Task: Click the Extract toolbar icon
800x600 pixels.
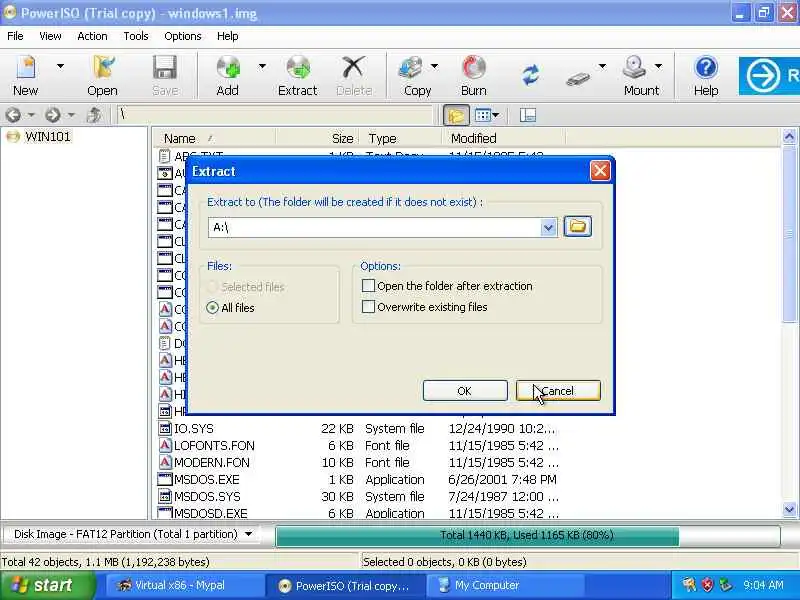Action: coord(298,68)
